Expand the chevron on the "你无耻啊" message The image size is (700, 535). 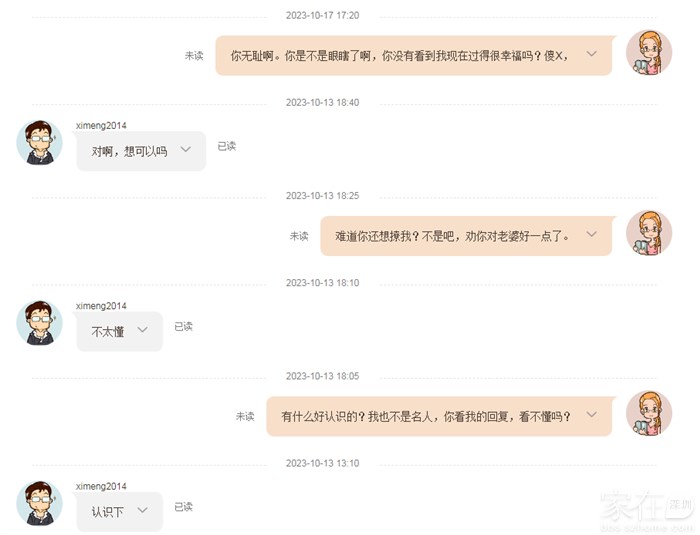pos(592,55)
